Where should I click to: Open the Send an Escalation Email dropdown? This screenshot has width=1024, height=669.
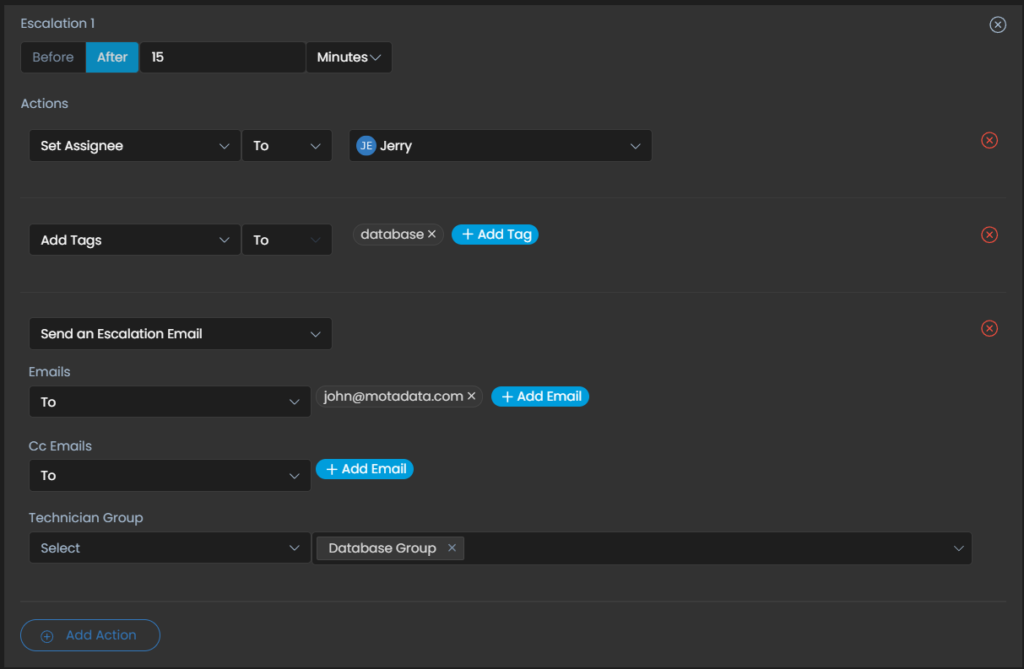[180, 334]
